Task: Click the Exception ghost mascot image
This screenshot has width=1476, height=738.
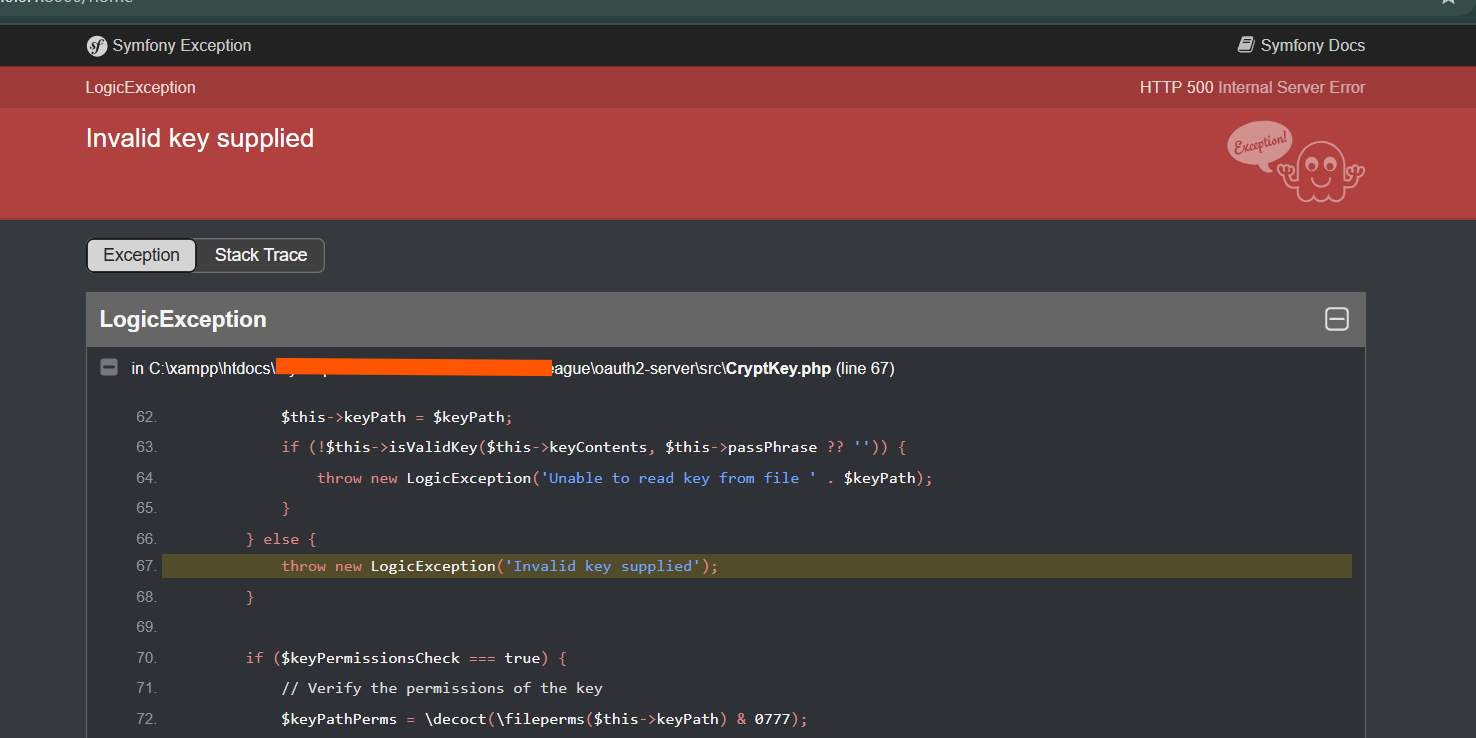Action: 1296,162
